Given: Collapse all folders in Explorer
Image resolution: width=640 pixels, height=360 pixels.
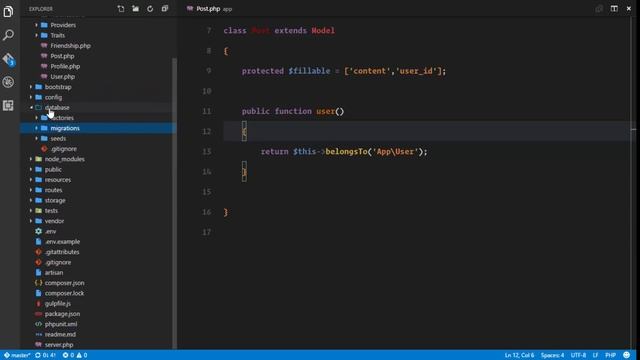Looking at the screenshot, I should 165,9.
